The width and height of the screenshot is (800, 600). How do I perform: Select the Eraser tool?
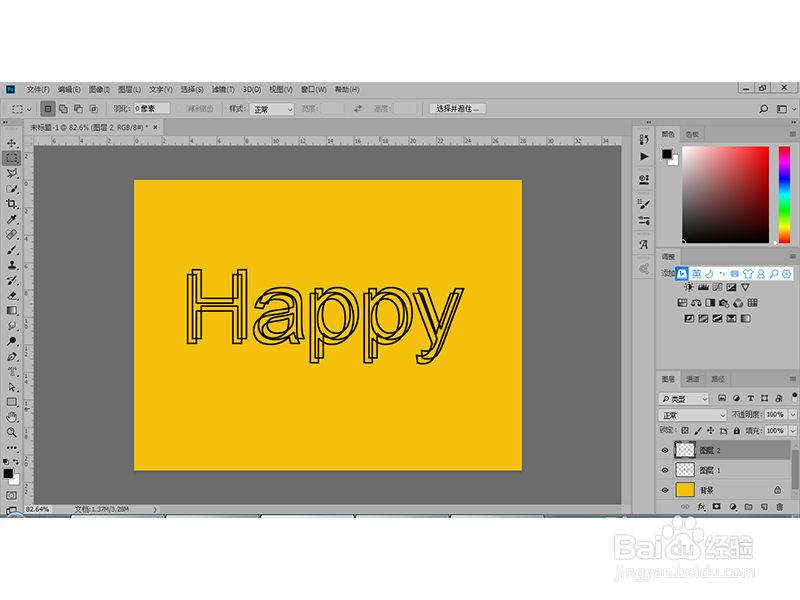[x=11, y=295]
